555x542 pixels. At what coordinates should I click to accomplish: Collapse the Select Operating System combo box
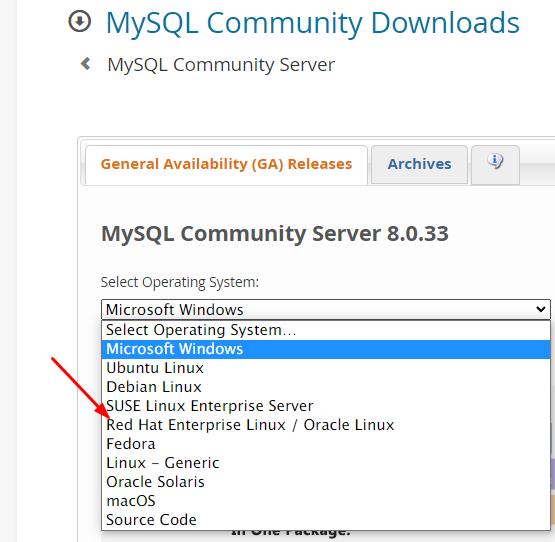[326, 309]
